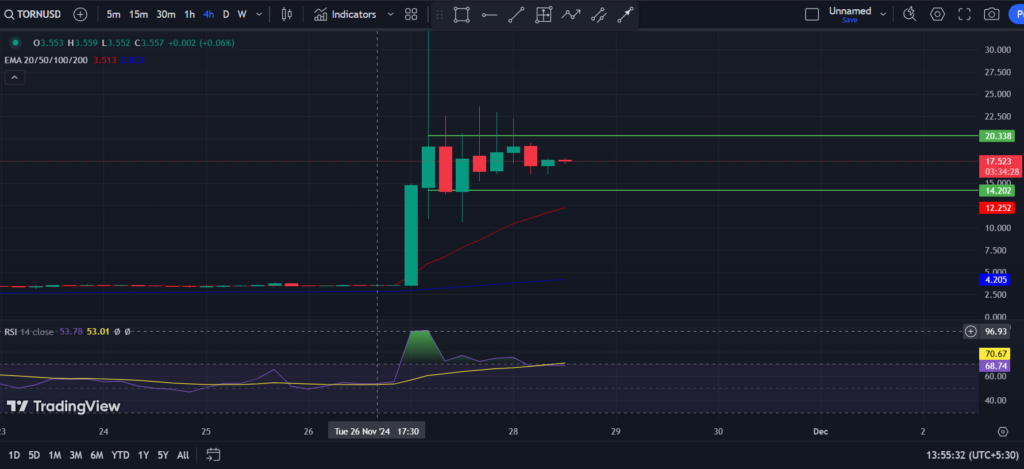Click the 17.523 current price label

[x=999, y=166]
